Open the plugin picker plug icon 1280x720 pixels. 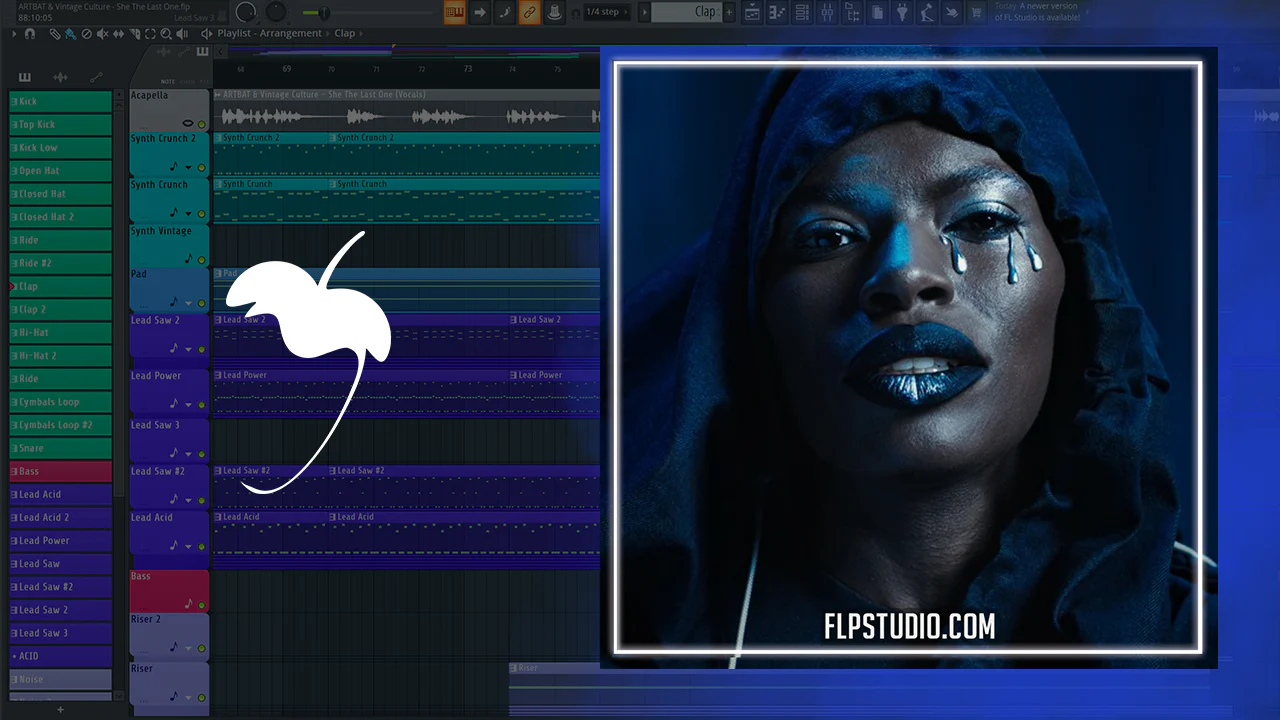(902, 12)
